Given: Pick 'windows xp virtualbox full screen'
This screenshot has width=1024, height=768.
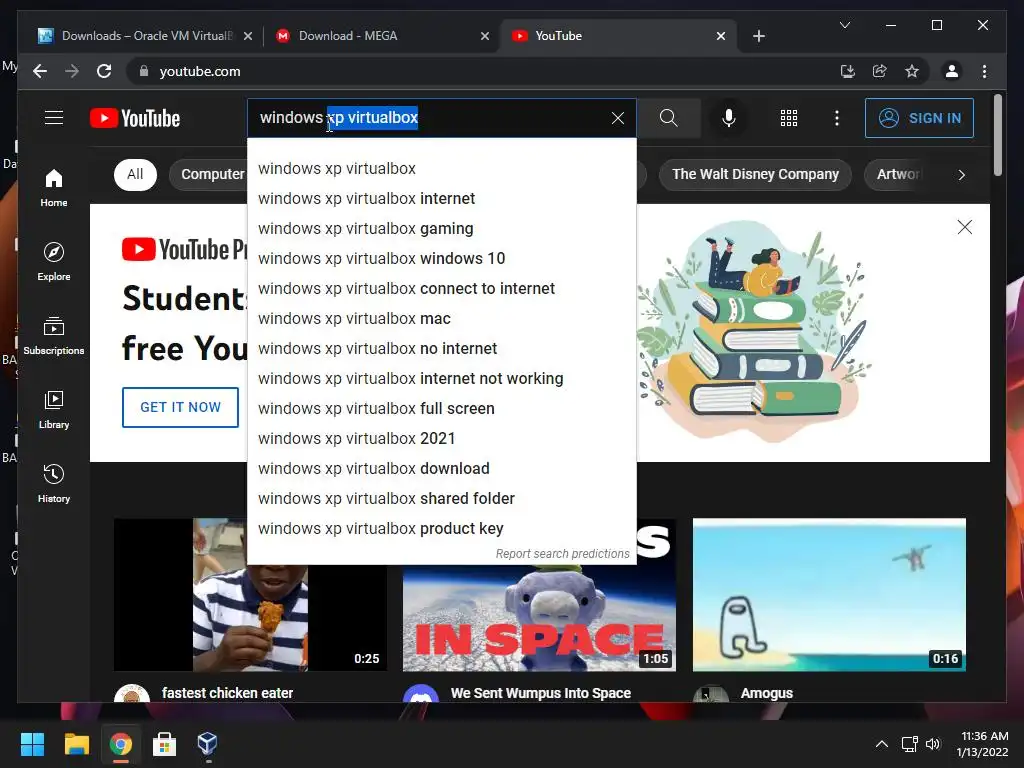Looking at the screenshot, I should (441, 409).
